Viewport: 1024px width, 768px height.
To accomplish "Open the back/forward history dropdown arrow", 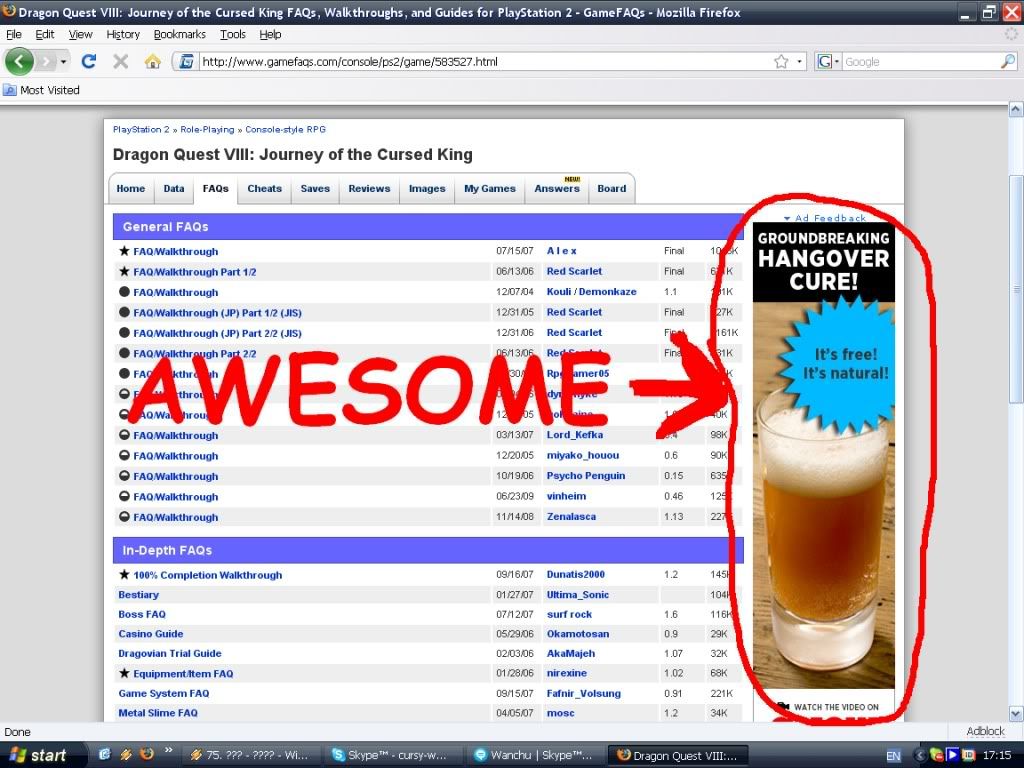I will (x=64, y=61).
